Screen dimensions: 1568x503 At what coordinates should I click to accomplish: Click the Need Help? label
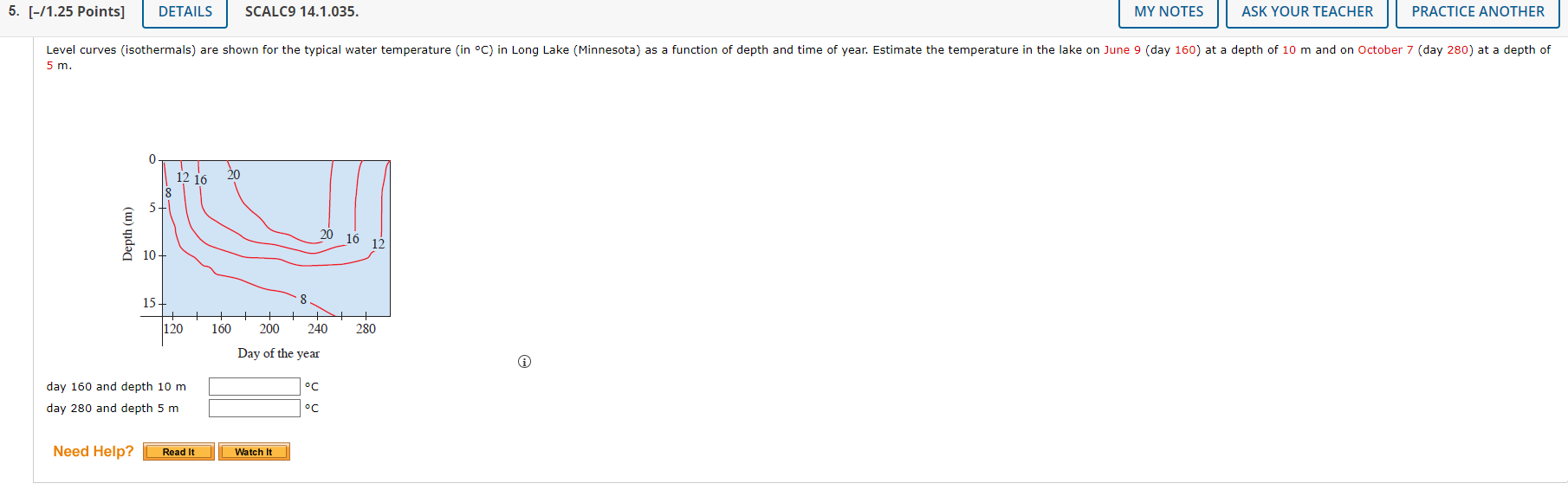[93, 451]
